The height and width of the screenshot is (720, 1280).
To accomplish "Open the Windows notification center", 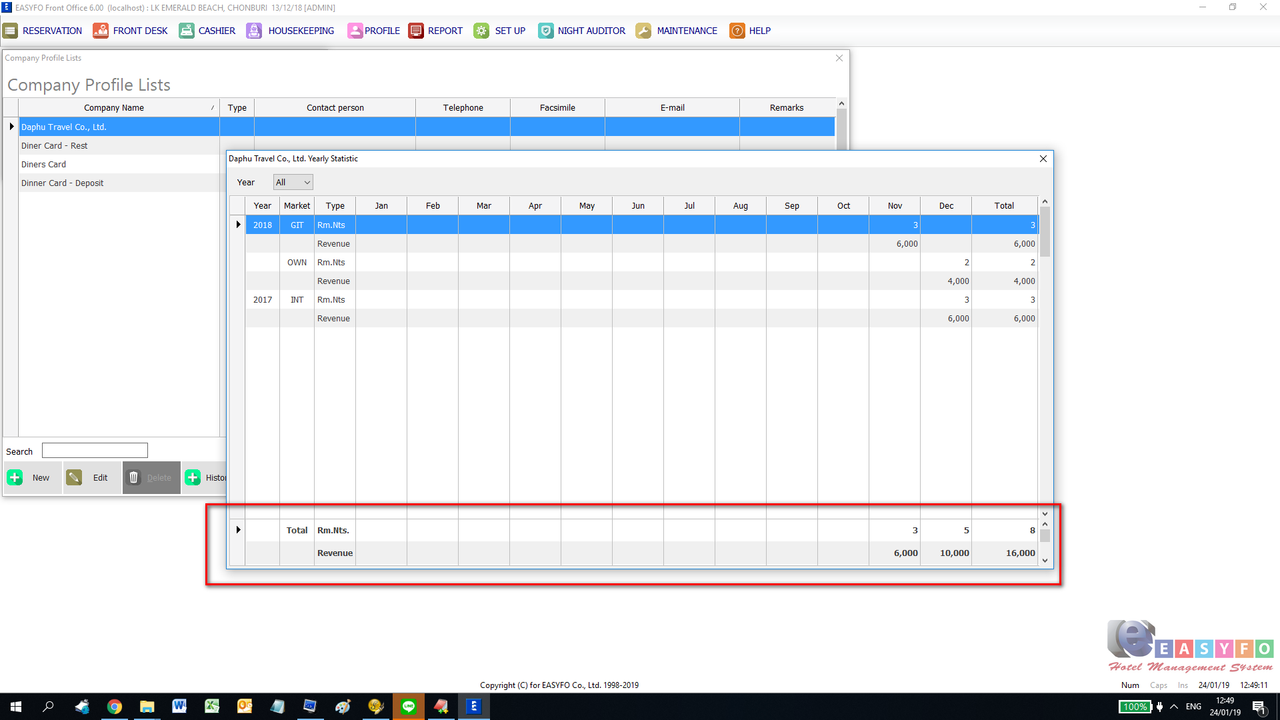I will [1259, 707].
